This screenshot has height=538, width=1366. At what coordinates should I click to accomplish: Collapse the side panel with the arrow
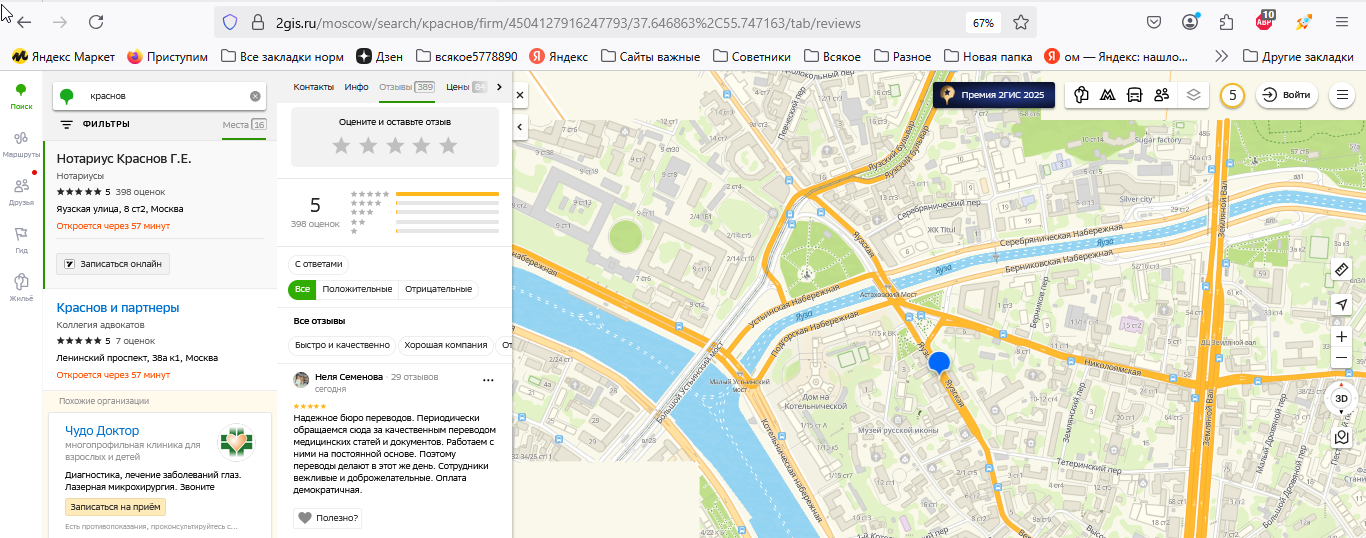tap(520, 128)
